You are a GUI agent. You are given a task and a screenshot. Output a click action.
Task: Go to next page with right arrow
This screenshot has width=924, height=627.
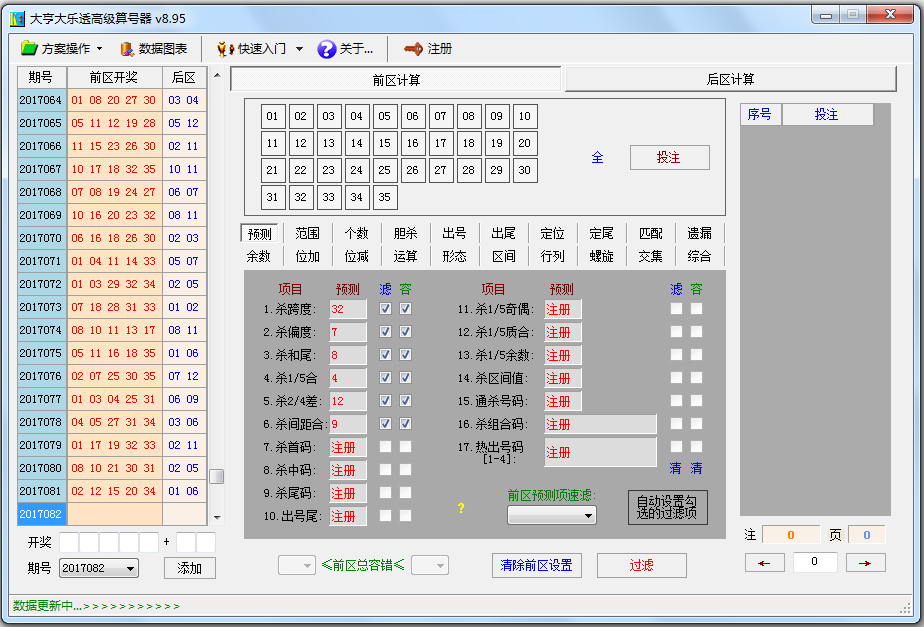[x=865, y=563]
